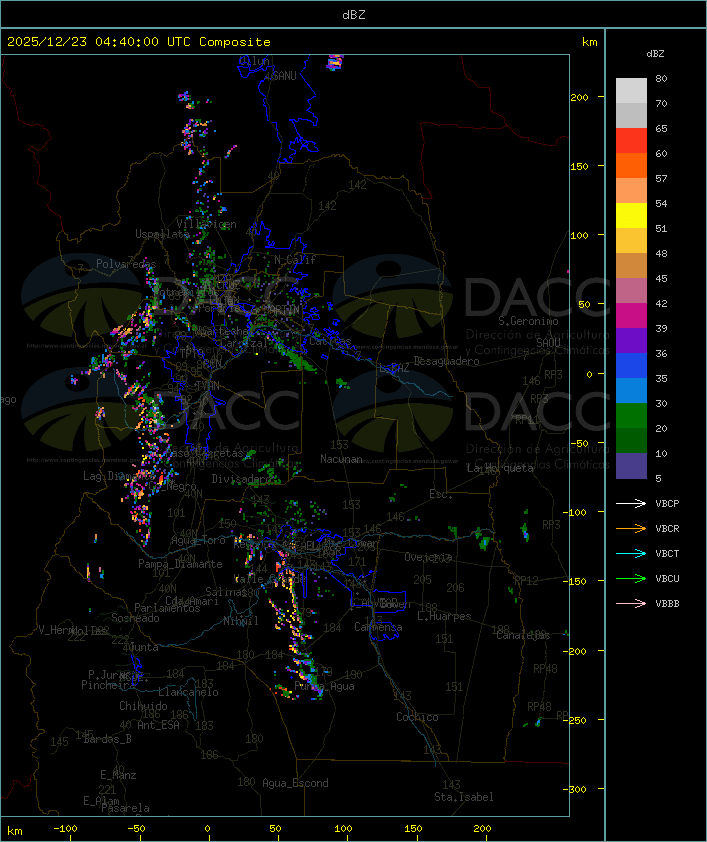Pick the gray 65-70 dBZ swatch

coord(631,115)
